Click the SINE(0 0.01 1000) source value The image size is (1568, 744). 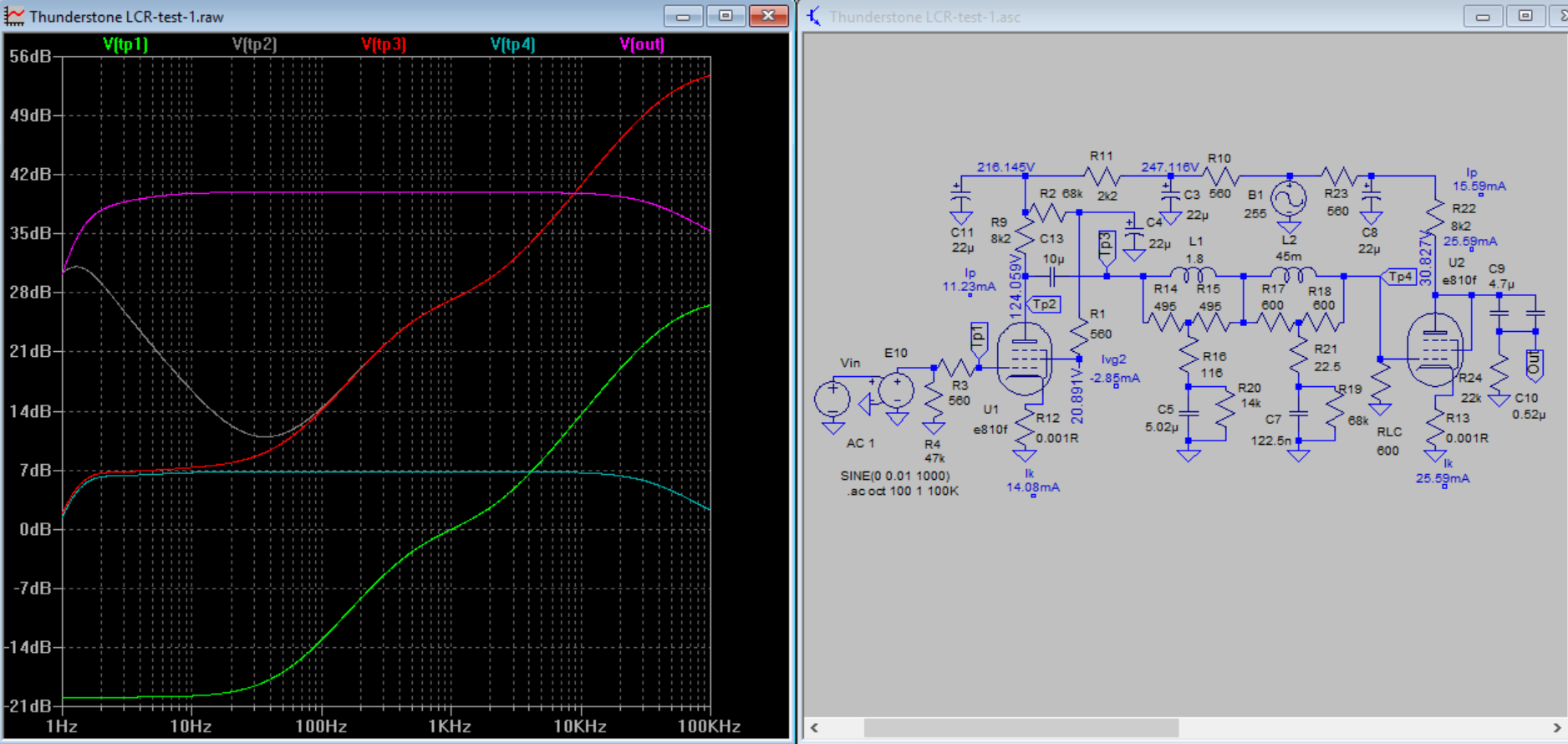click(895, 476)
